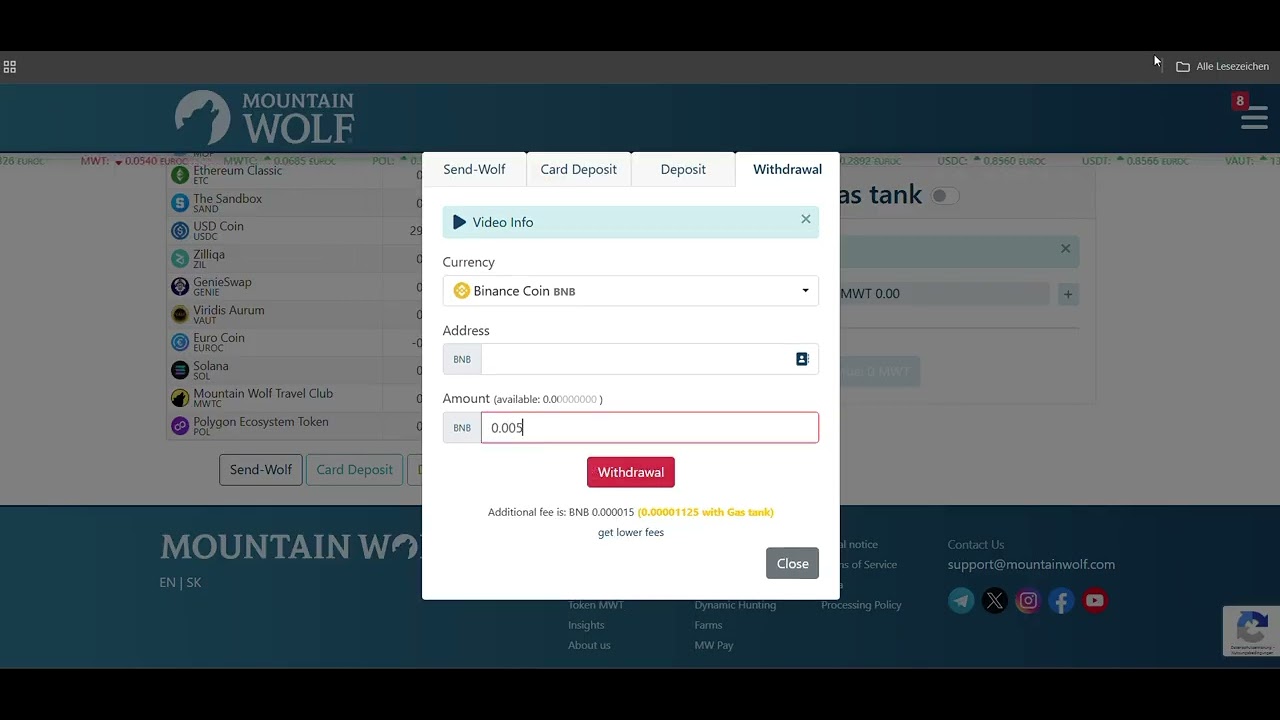Open the Card Deposit tab
1280x720 pixels.
[578, 169]
